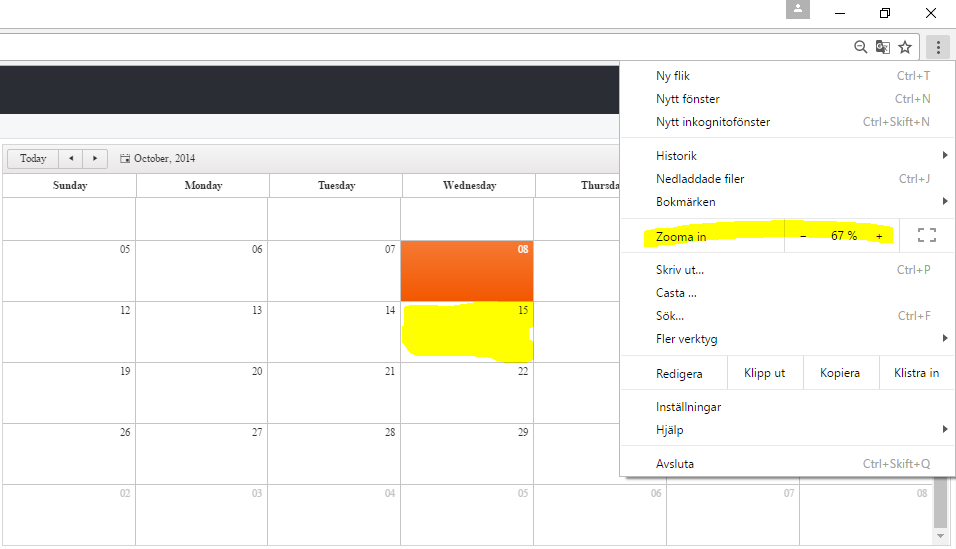Select the greyed November 06 cell
This screenshot has width=956, height=549.
click(600, 515)
